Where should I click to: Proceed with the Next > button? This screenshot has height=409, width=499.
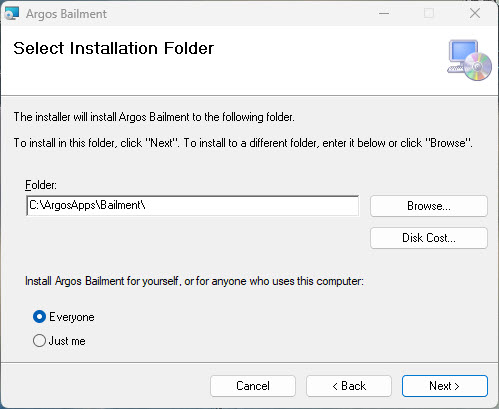tap(445, 386)
